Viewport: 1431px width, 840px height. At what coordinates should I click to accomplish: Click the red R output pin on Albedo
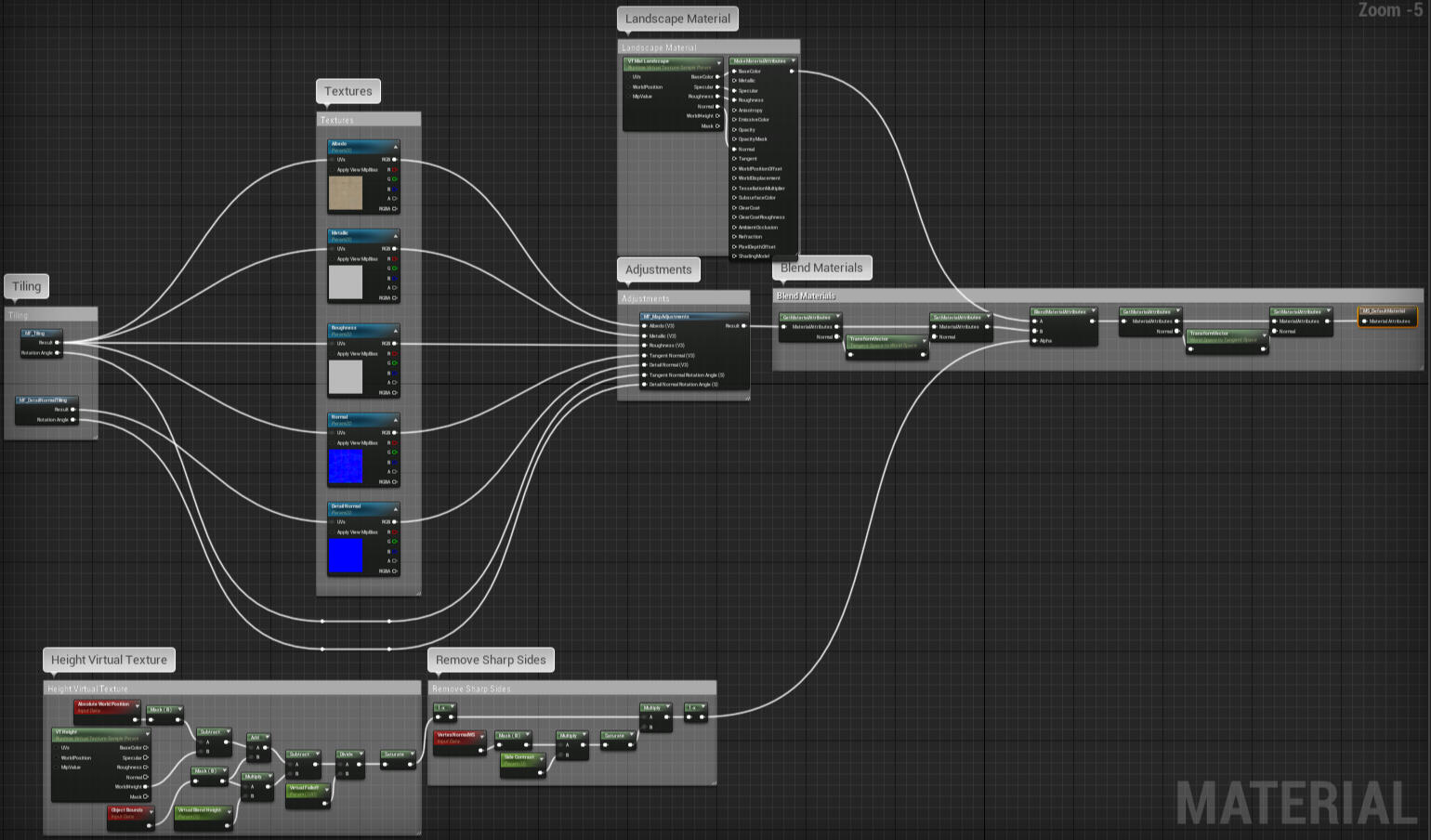click(394, 170)
